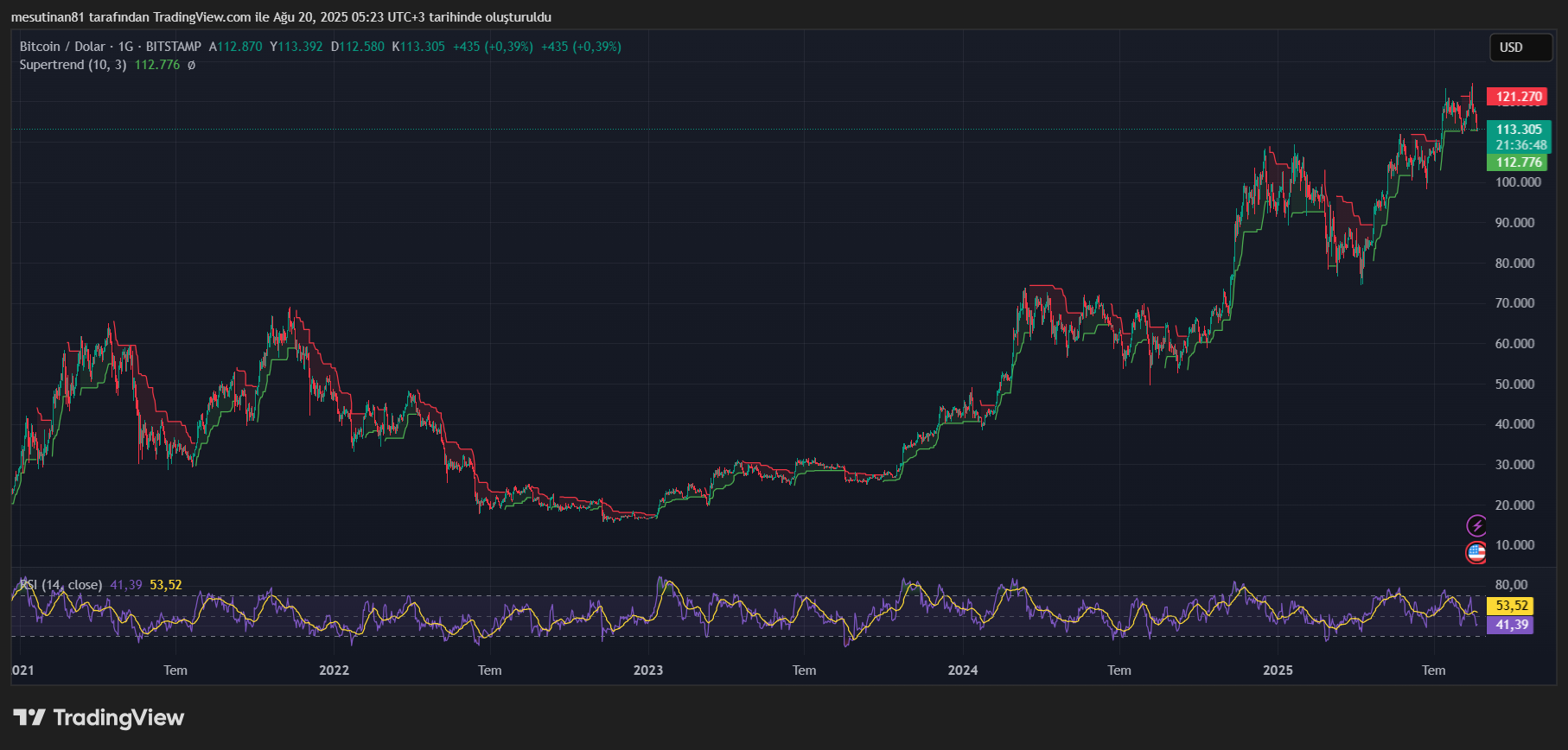Click the green Supertrend value label 112.776
The width and height of the screenshot is (1568, 750).
1519,162
